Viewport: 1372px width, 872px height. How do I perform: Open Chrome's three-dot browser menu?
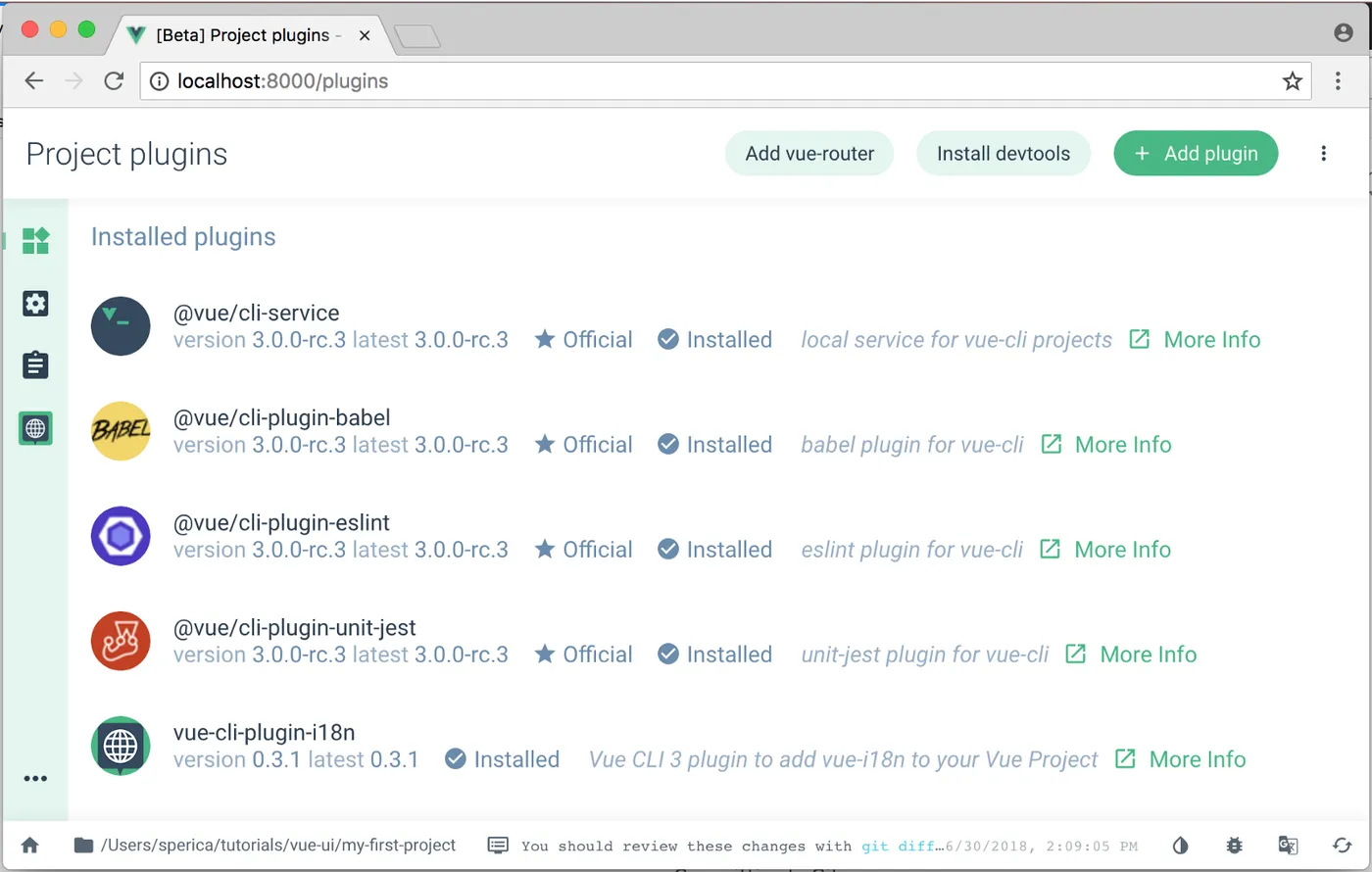tap(1338, 81)
